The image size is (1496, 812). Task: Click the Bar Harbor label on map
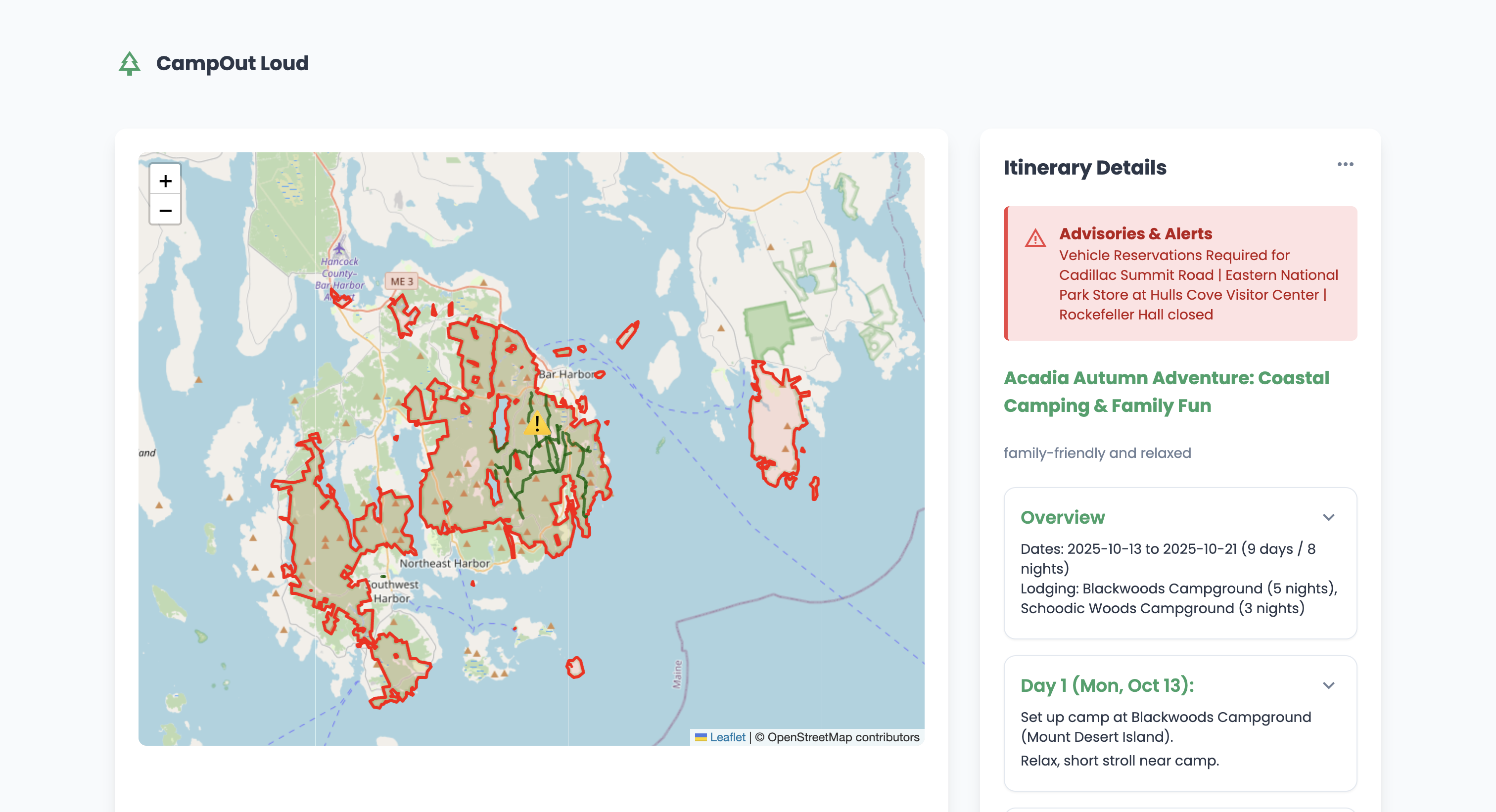click(565, 374)
